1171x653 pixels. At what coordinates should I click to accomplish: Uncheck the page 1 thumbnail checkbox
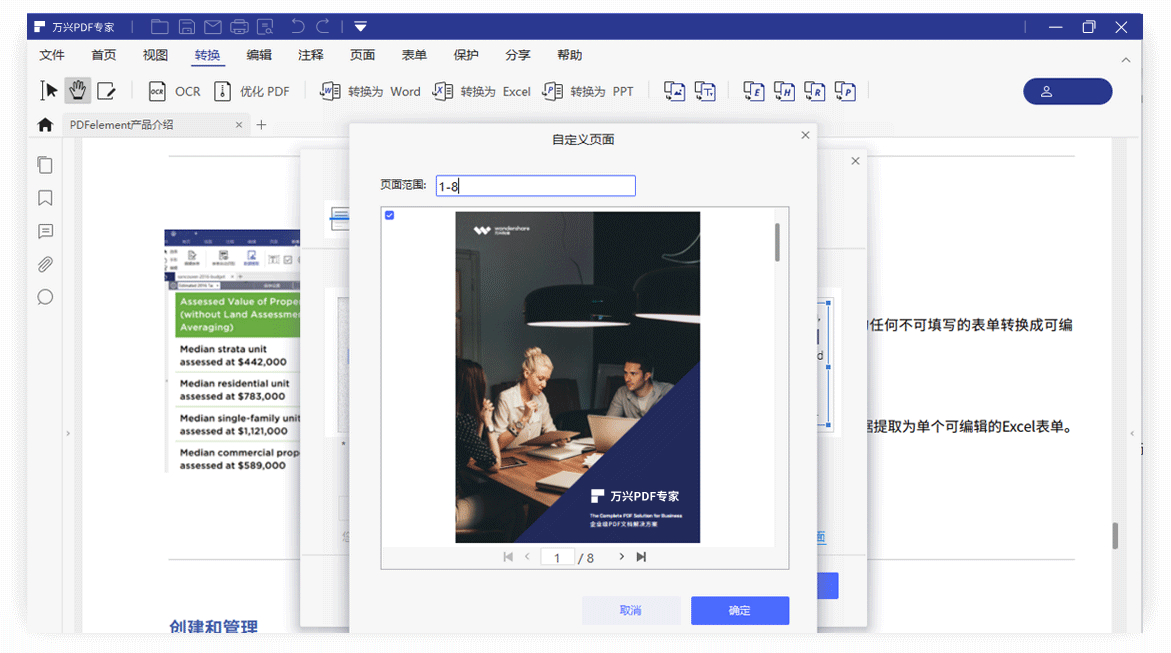(x=390, y=215)
